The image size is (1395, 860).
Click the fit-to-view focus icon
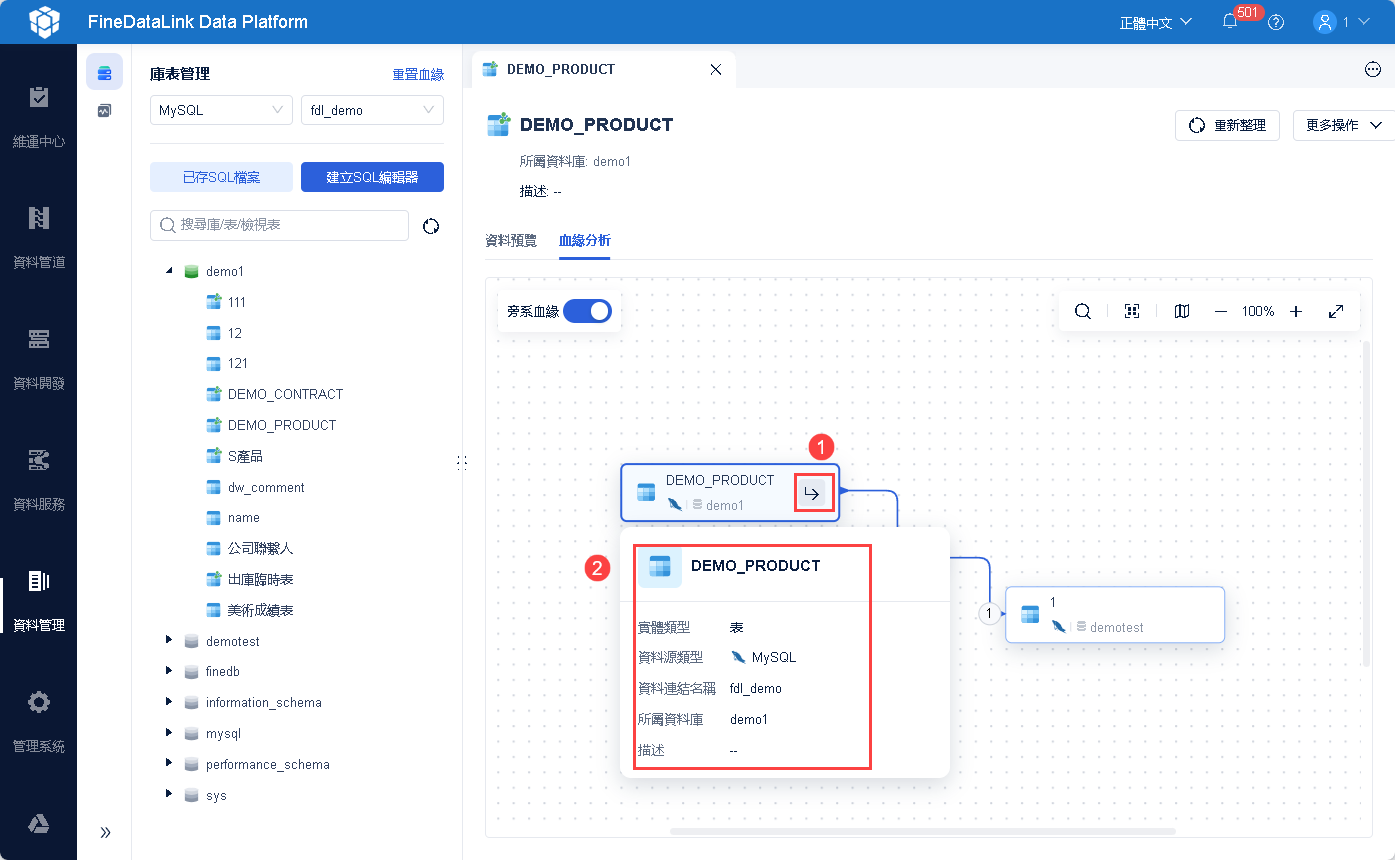[1132, 311]
